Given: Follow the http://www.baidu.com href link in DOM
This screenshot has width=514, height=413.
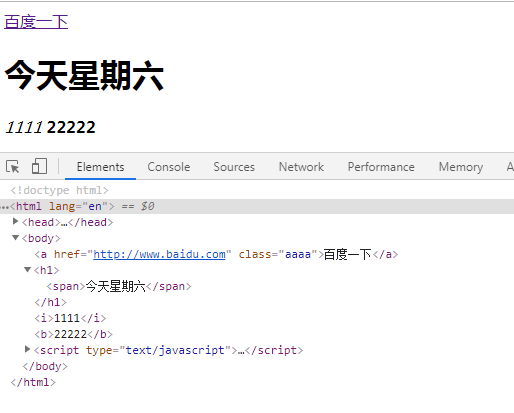Looking at the screenshot, I should [x=159, y=254].
